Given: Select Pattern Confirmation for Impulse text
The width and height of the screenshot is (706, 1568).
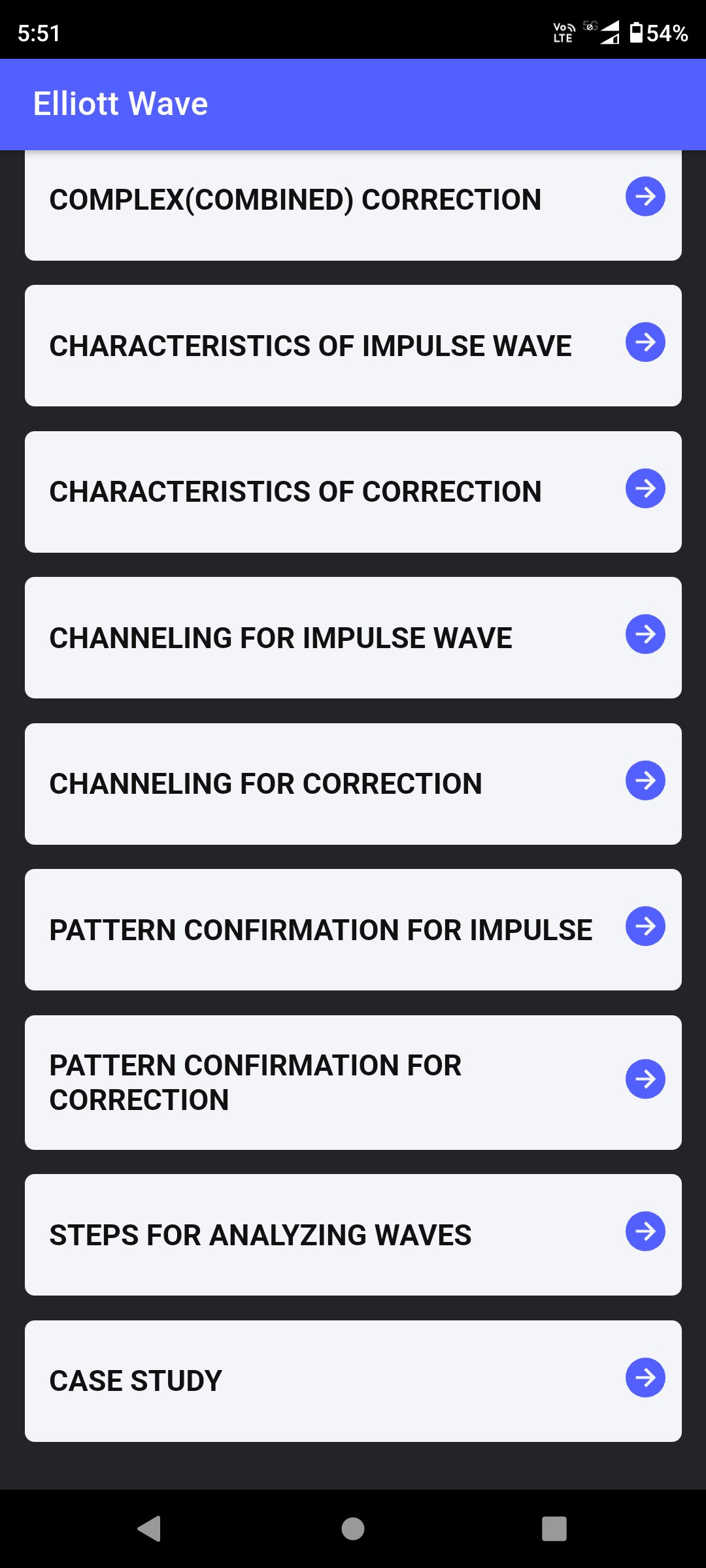Looking at the screenshot, I should point(321,930).
